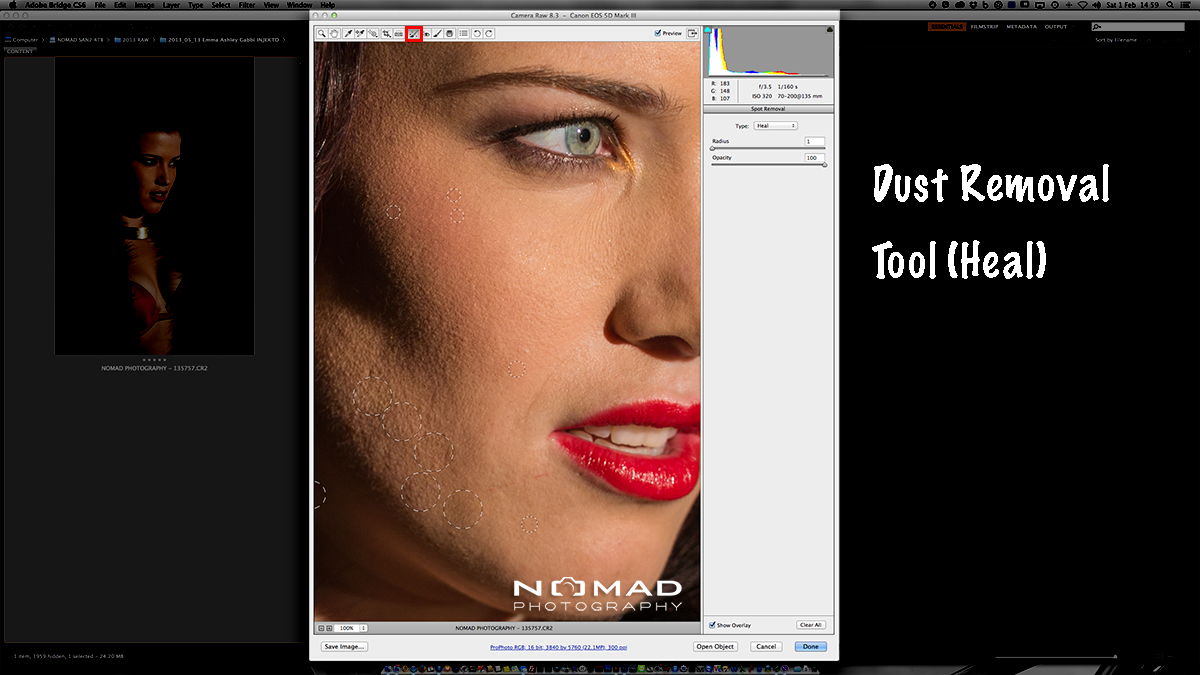Click the Opacity slider handle
This screenshot has width=1200, height=675.
click(824, 165)
